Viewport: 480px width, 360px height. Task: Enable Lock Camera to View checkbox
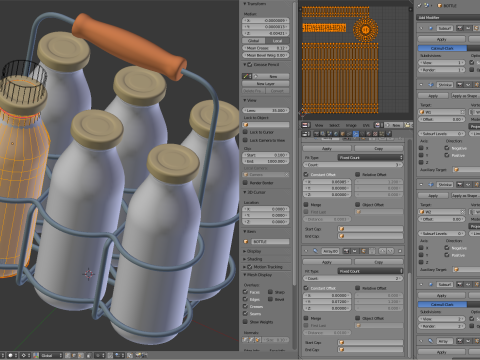pos(245,140)
